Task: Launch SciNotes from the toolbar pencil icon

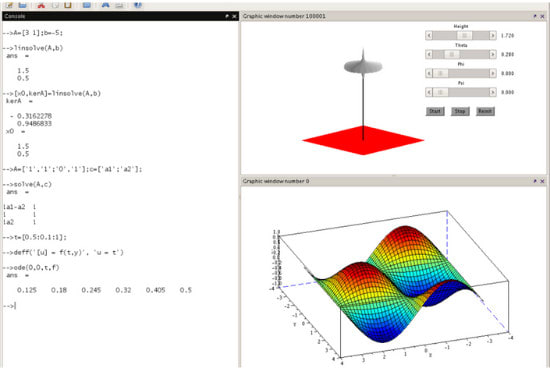Action: [9, 5]
